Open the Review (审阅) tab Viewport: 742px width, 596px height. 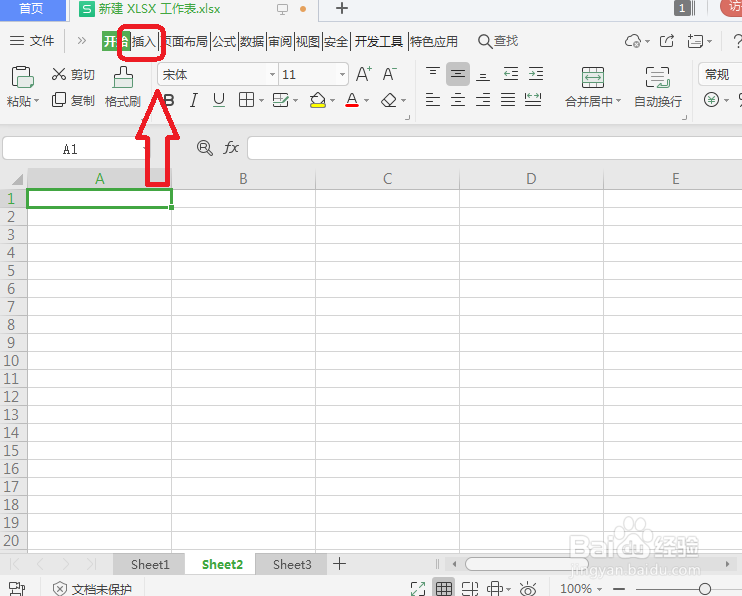[280, 41]
